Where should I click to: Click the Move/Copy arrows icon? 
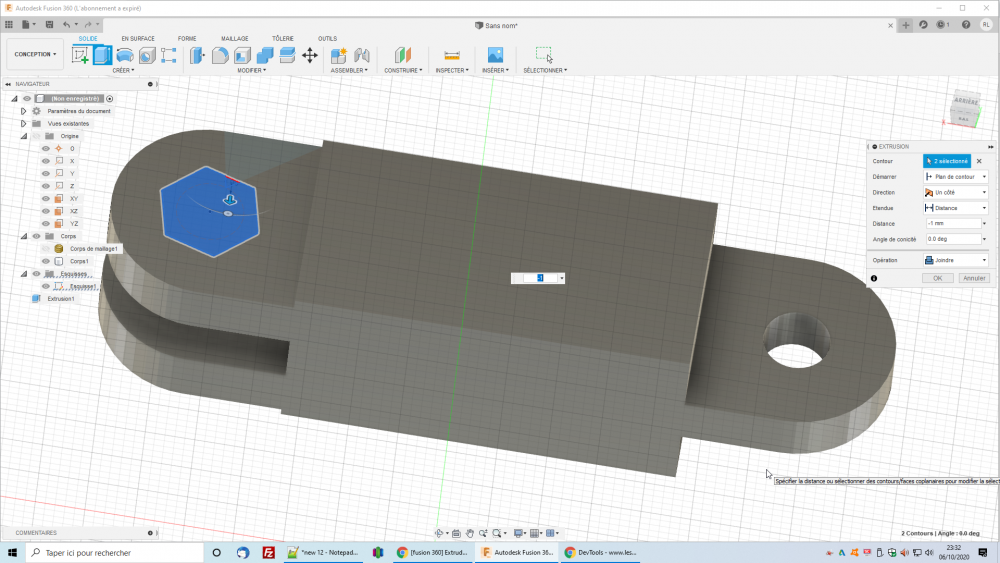(x=310, y=55)
